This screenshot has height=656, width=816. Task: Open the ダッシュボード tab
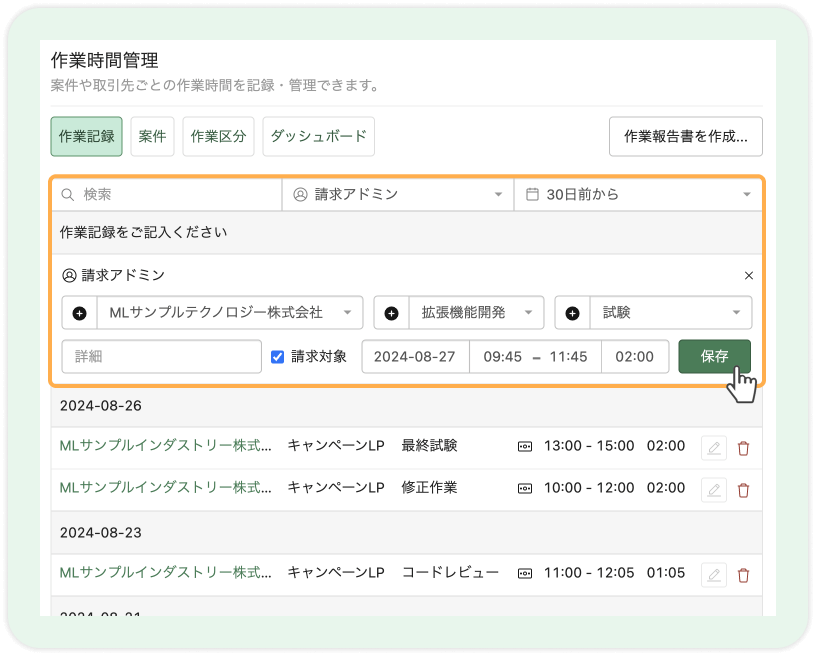click(x=318, y=136)
